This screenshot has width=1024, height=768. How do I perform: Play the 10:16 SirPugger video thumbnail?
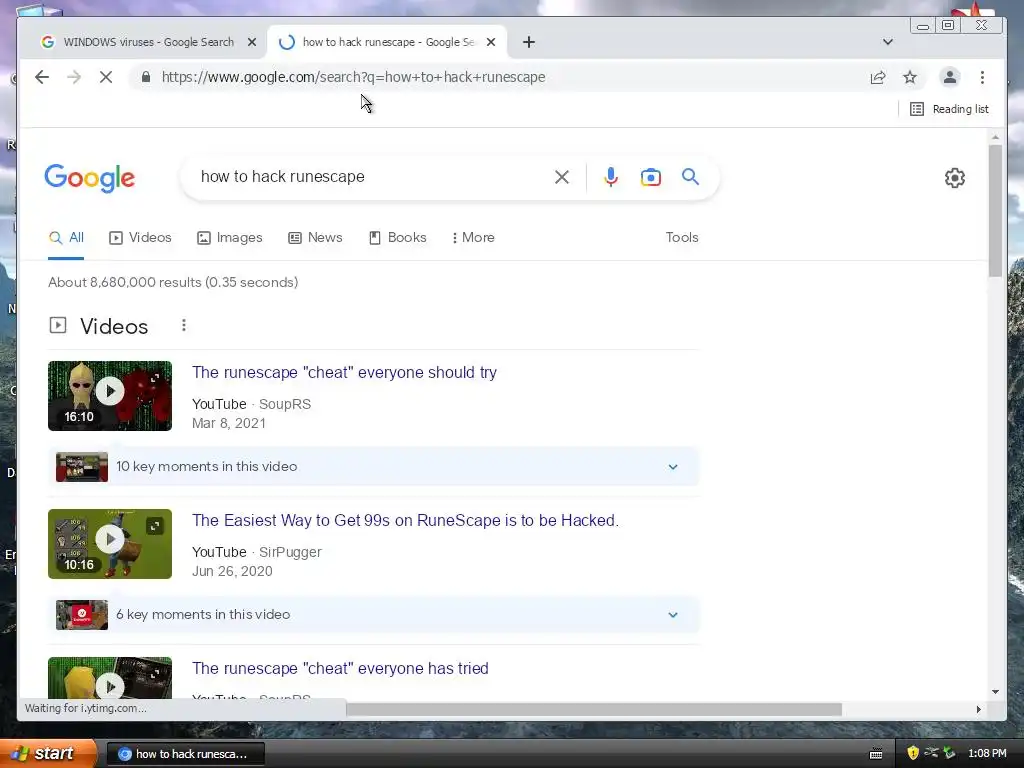click(x=110, y=544)
